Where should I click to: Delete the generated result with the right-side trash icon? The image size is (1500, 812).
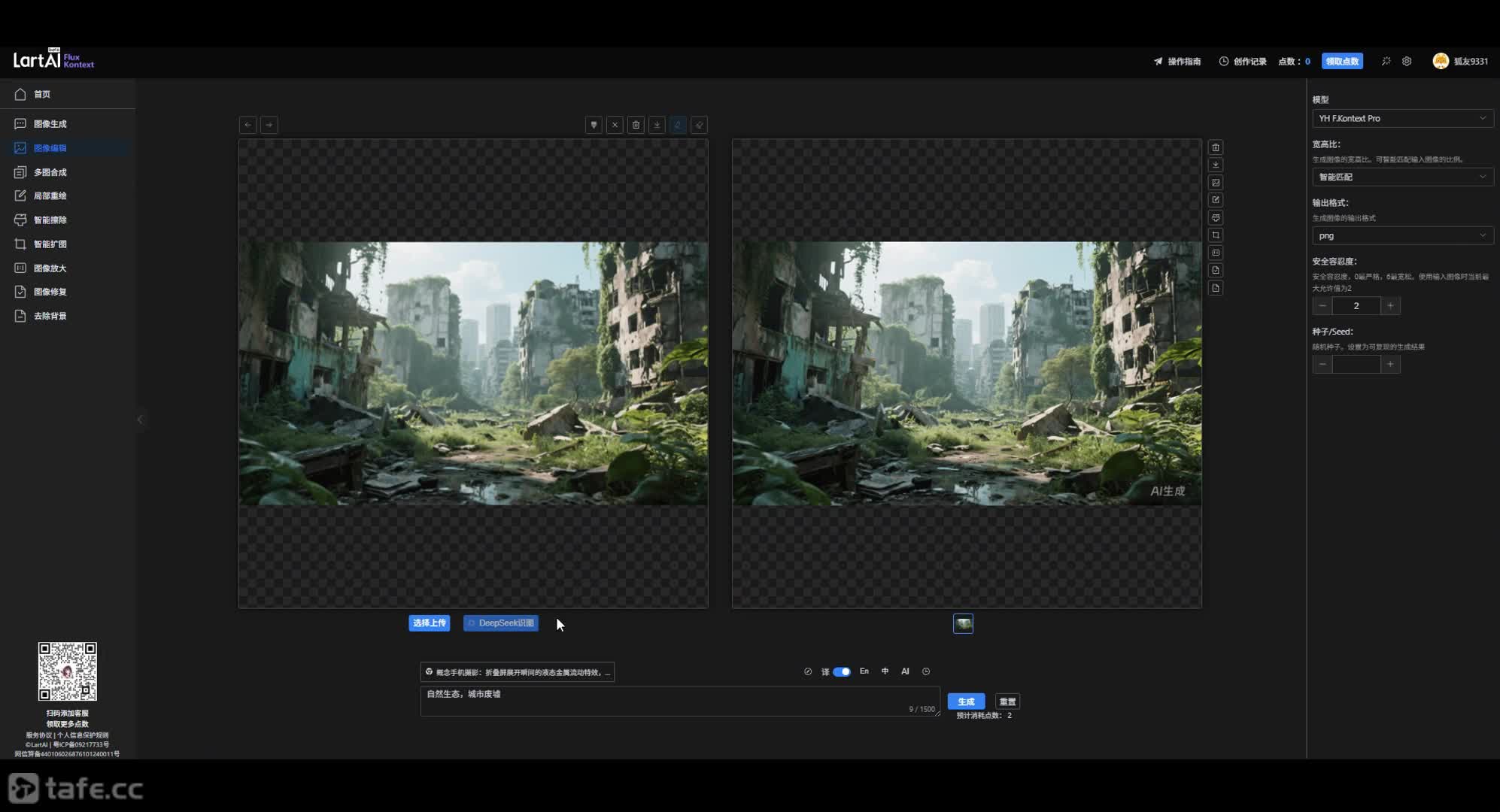pos(1216,147)
